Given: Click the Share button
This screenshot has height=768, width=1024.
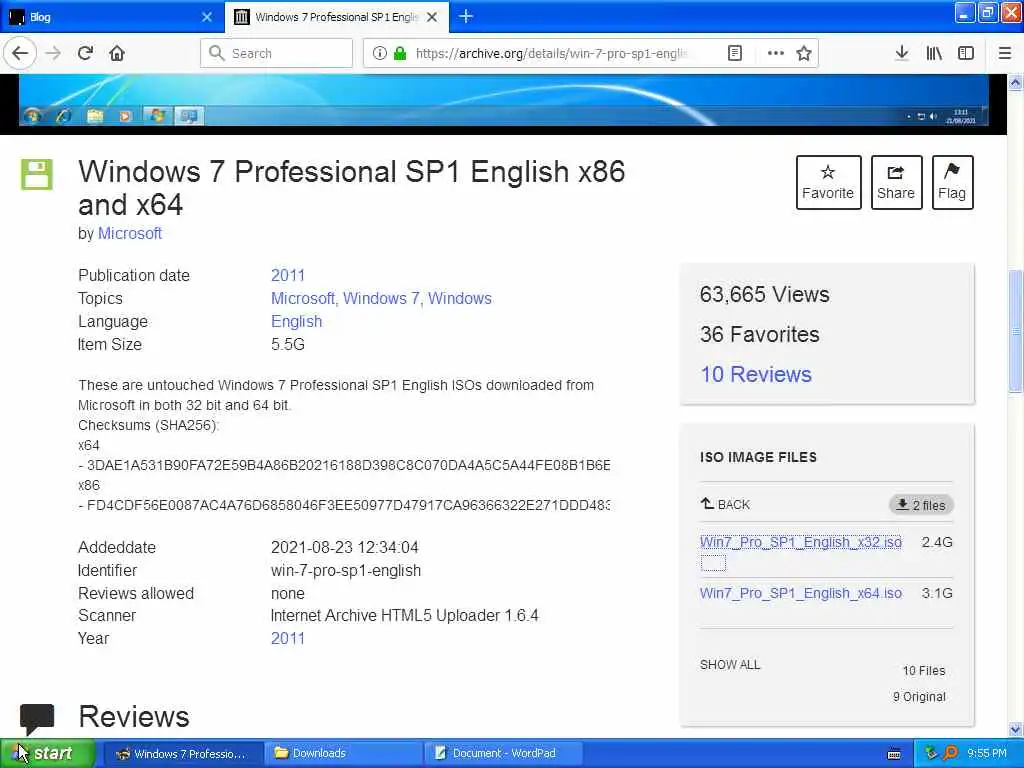Looking at the screenshot, I should coord(896,182).
